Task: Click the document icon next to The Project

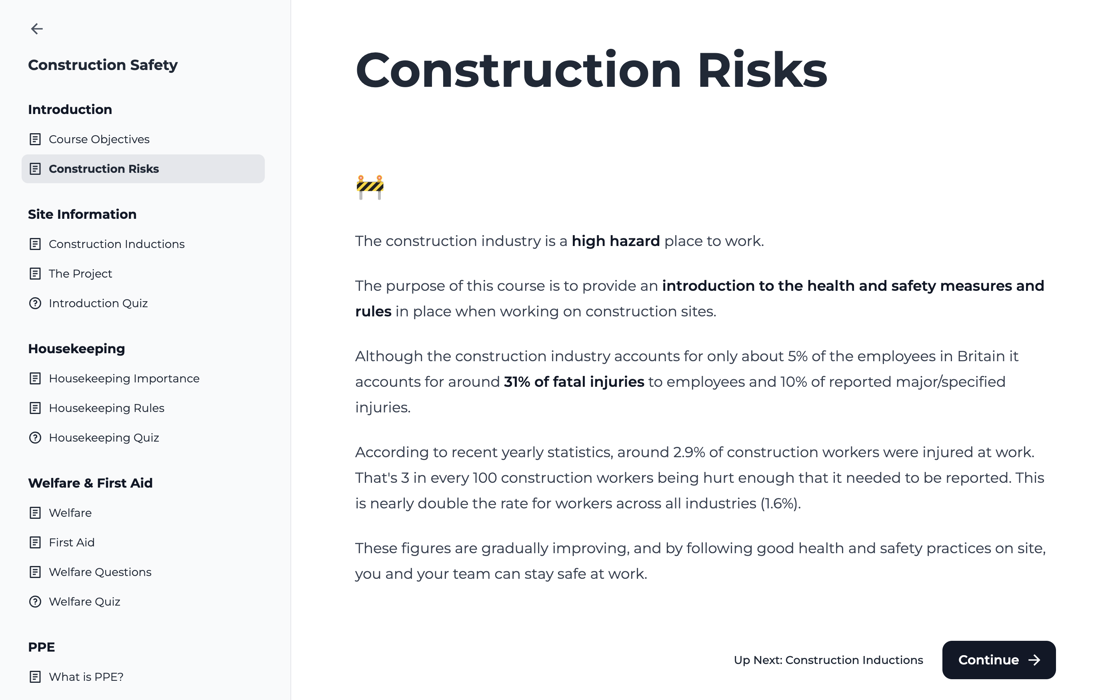Action: click(36, 273)
